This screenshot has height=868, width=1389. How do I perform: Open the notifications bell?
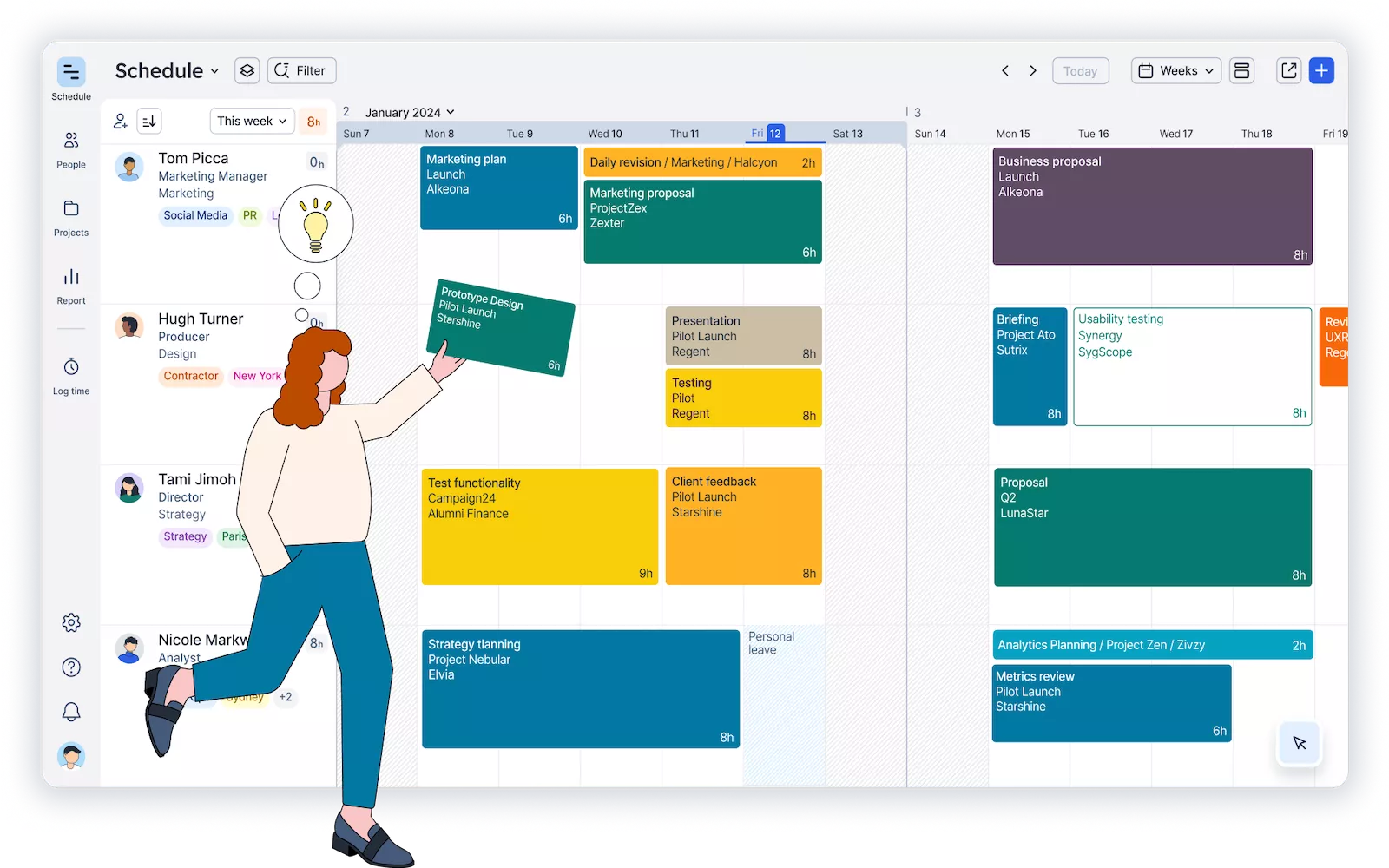click(x=71, y=712)
